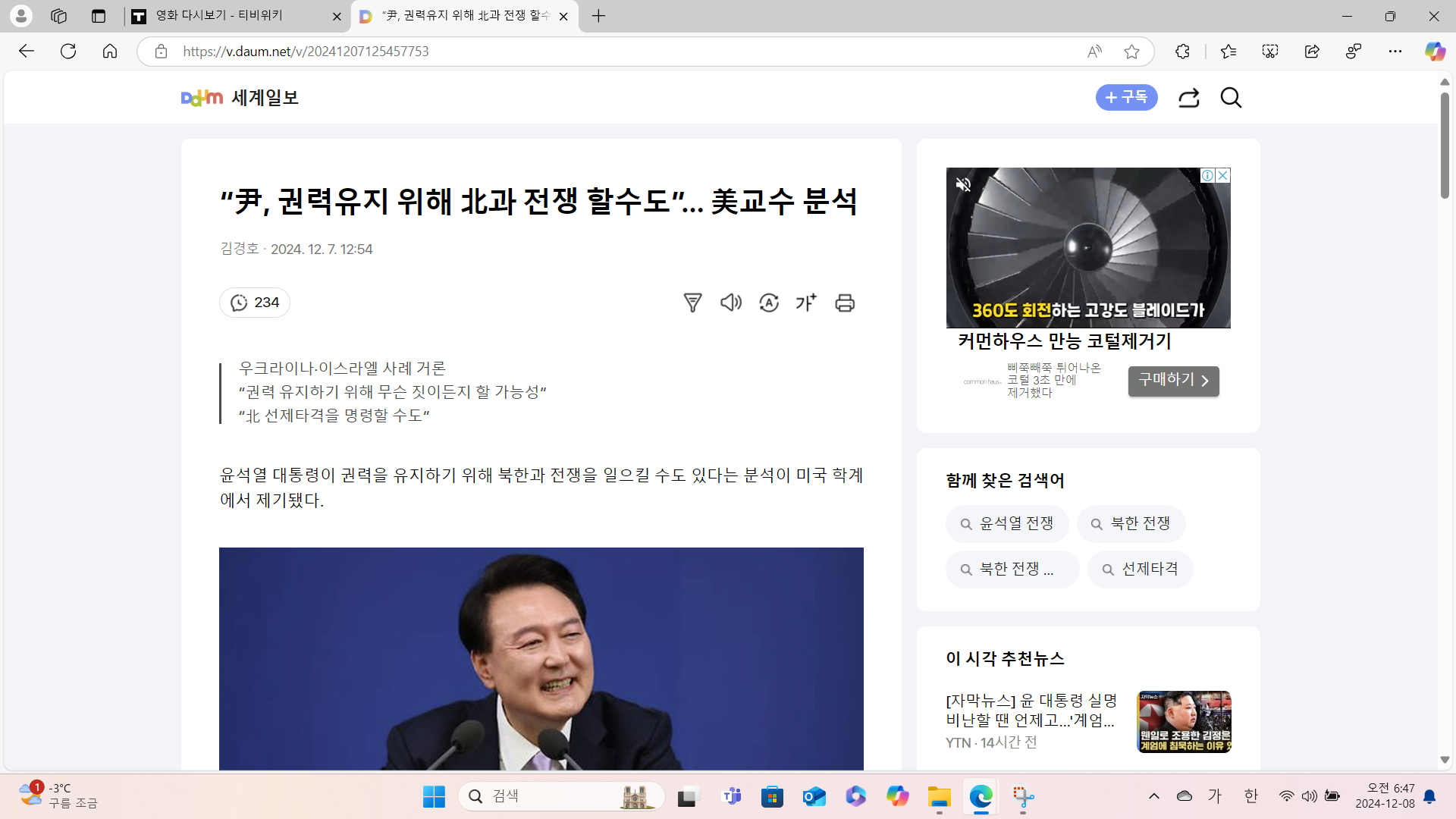1456x819 pixels.
Task: Click the article summary funnel icon
Action: coord(692,303)
